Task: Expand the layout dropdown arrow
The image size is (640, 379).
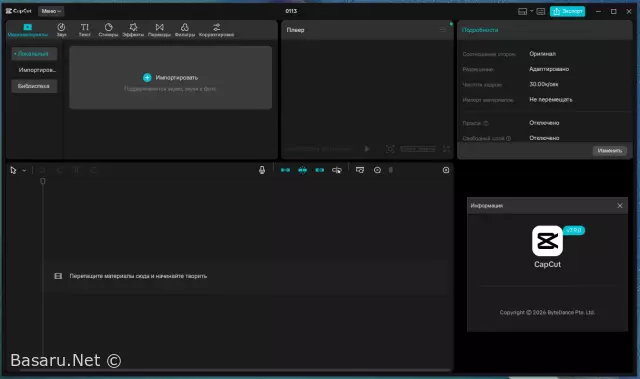Action: click(x=531, y=11)
